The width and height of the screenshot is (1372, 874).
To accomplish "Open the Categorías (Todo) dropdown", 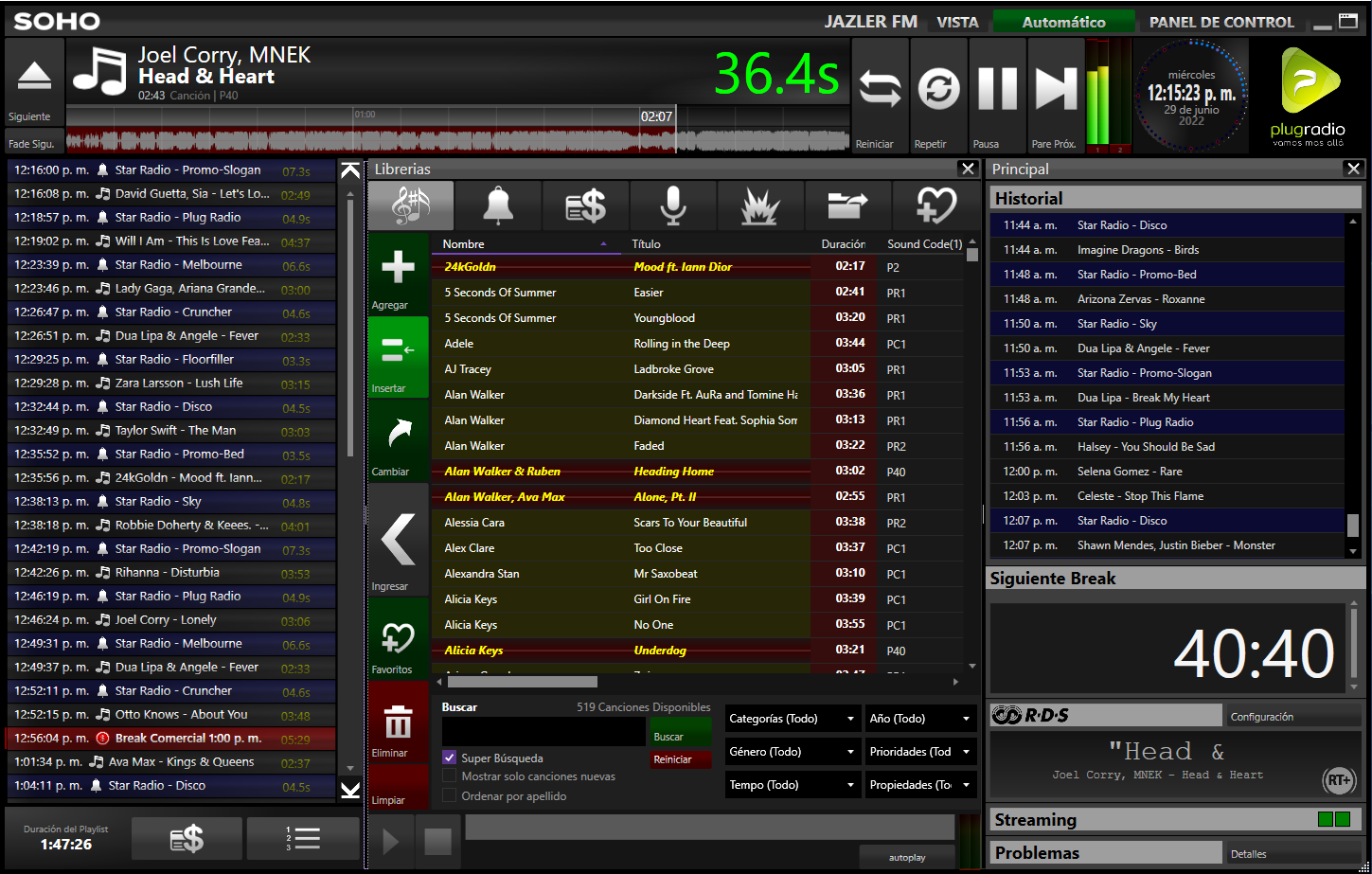I will tap(793, 719).
